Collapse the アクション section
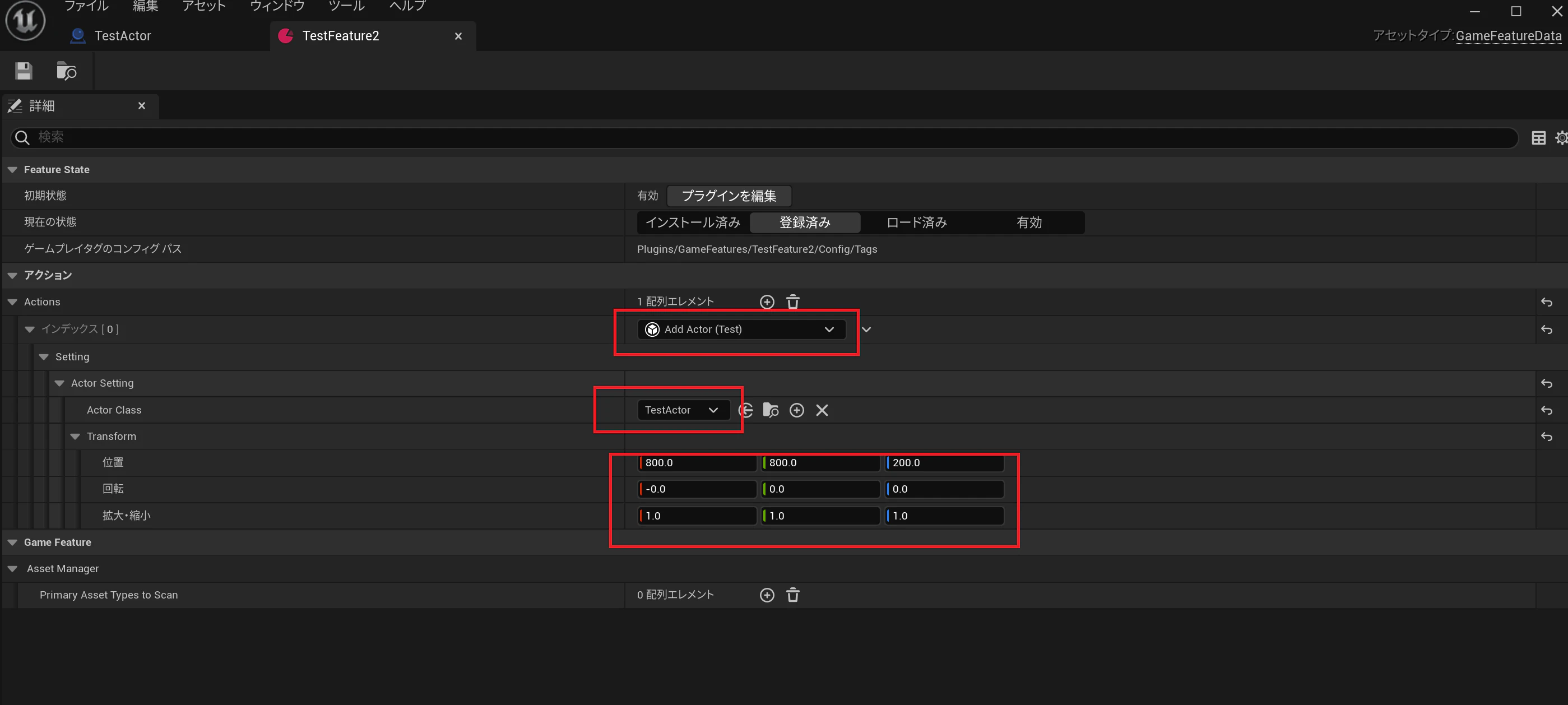Image resolution: width=1568 pixels, height=705 pixels. coord(12,275)
